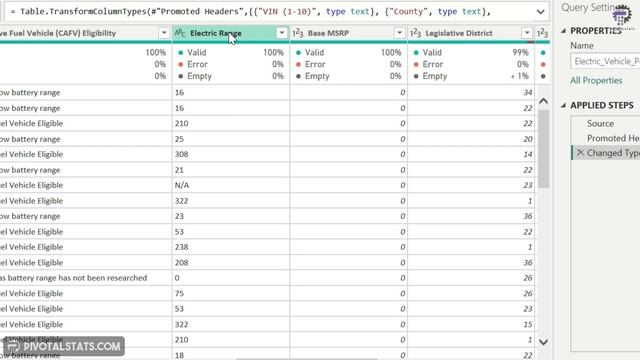The image size is (640, 360).
Task: Click the Electric Range Valid quality label
Action: [197, 52]
